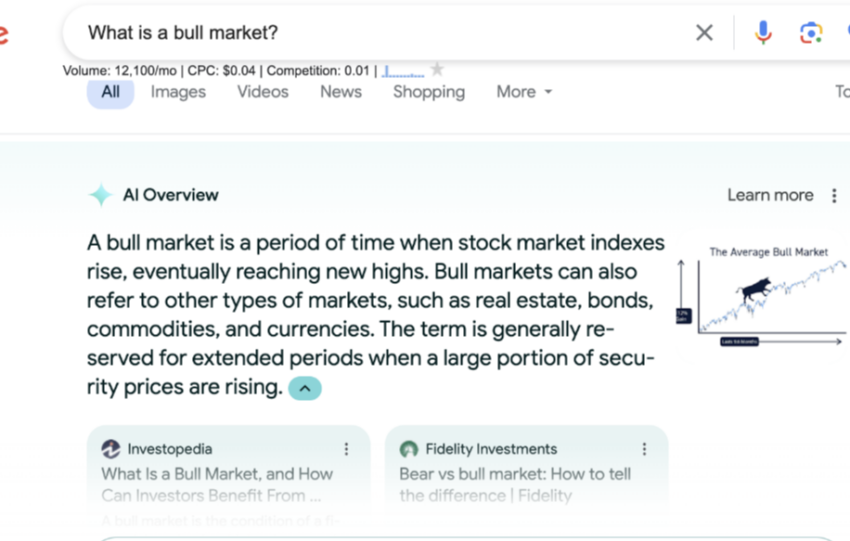Switch to the Videos tab
This screenshot has width=850, height=541.
tap(263, 92)
